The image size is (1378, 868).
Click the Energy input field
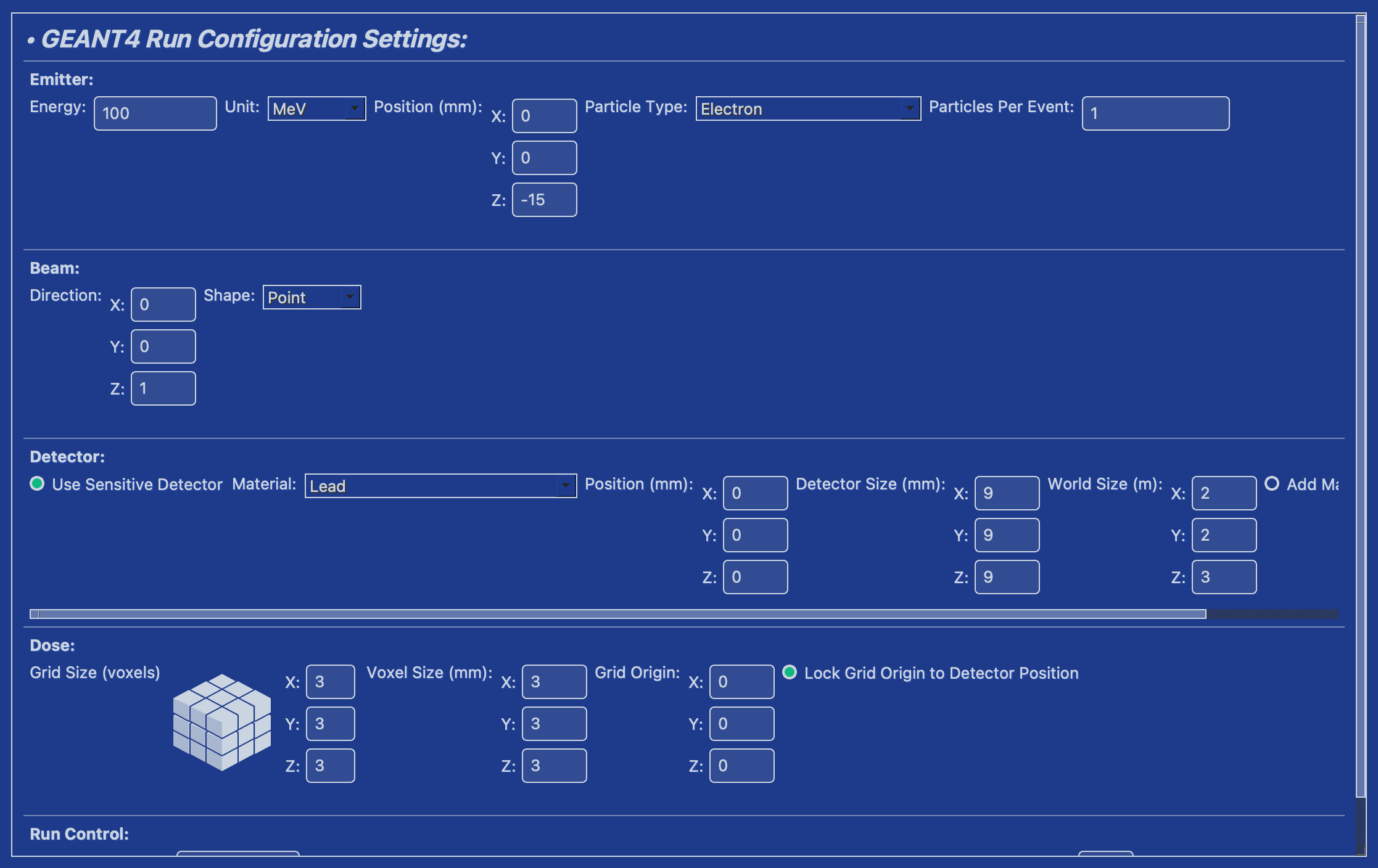point(155,113)
